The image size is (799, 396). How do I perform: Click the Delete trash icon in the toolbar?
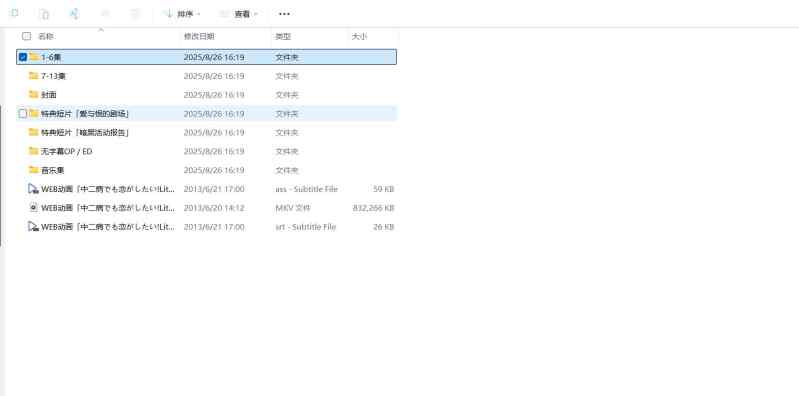click(135, 14)
